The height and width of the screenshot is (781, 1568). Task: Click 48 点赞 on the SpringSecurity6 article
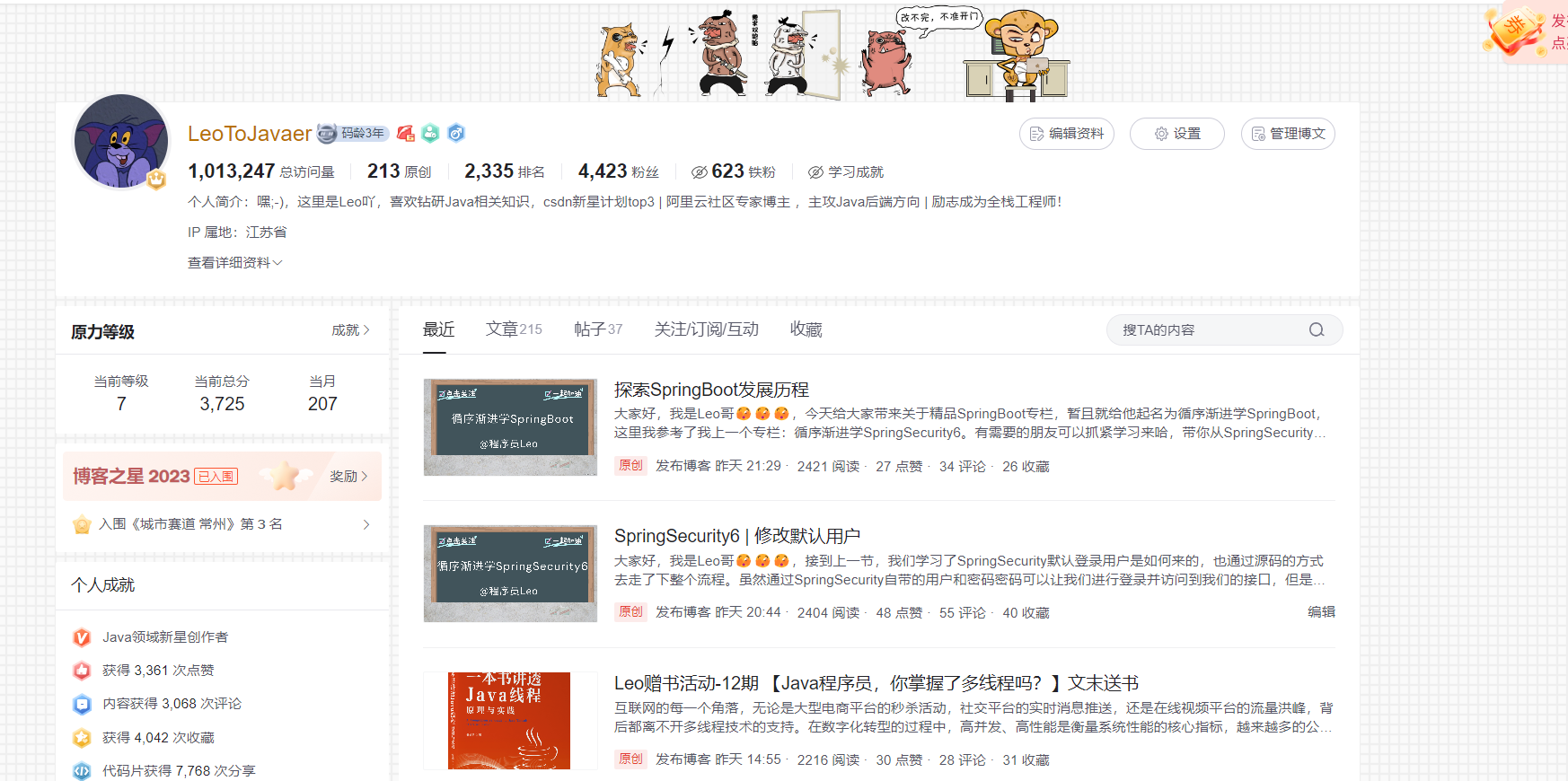[899, 613]
